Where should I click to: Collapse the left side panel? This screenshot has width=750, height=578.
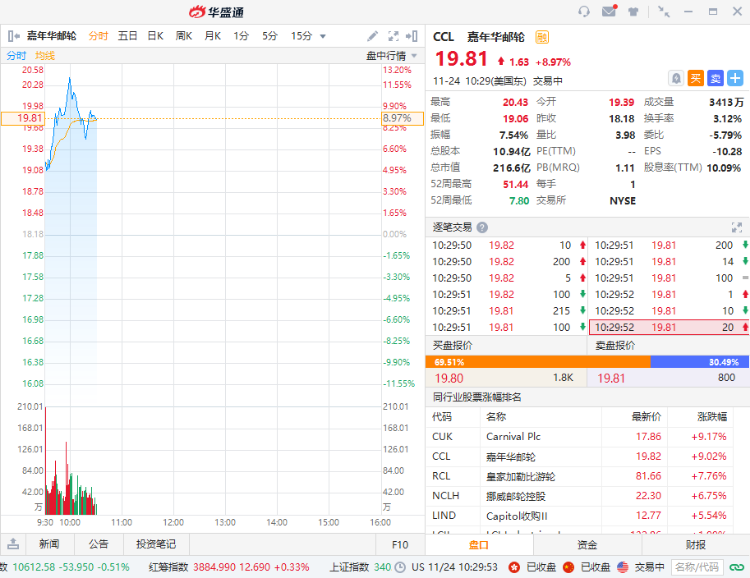coord(14,36)
